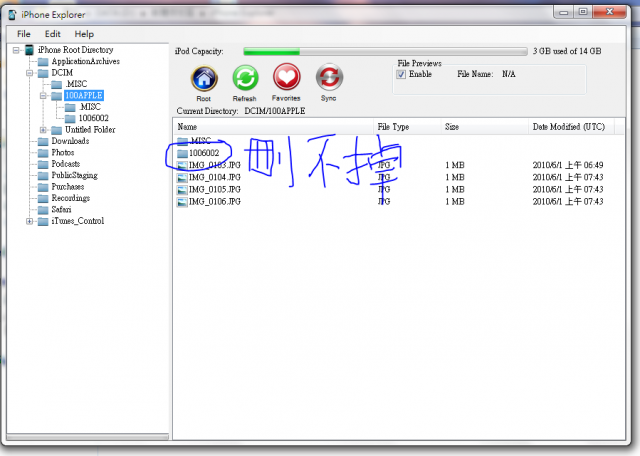Select 100APPLE in the folder tree
The width and height of the screenshot is (640, 456).
(84, 96)
